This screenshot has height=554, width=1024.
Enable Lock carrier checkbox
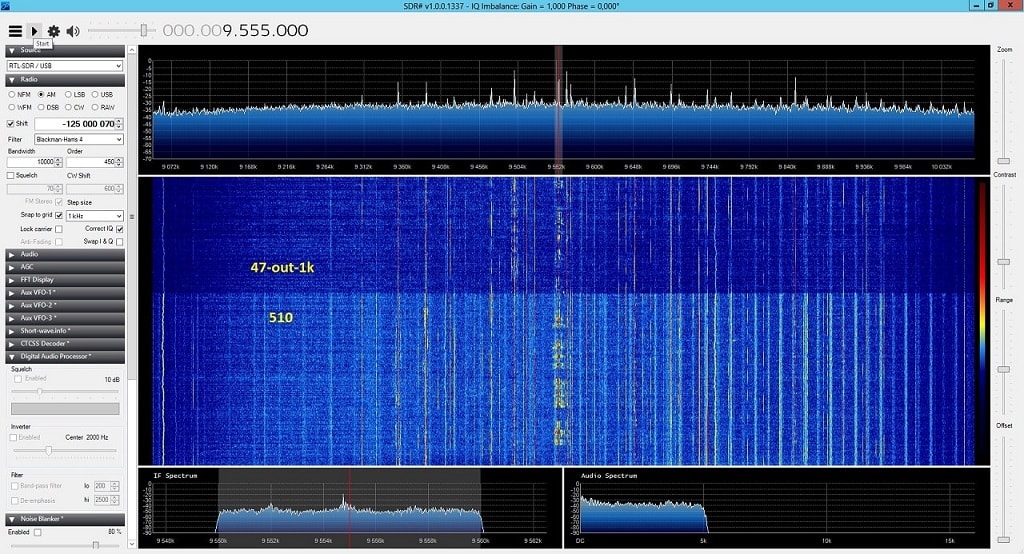(59, 229)
